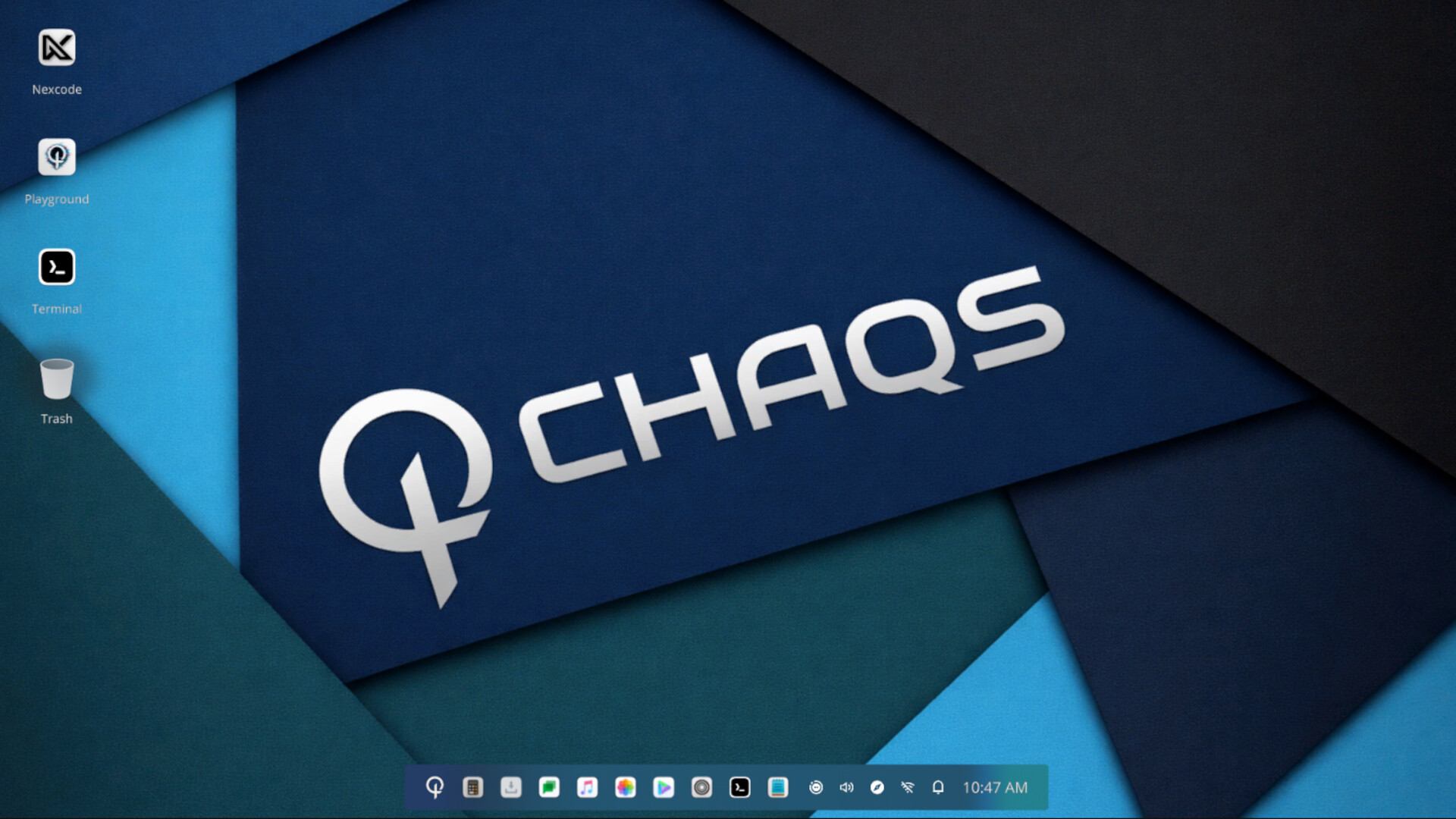Open the circular Settings app in the dock
The width and height of the screenshot is (1456, 819).
(x=701, y=788)
